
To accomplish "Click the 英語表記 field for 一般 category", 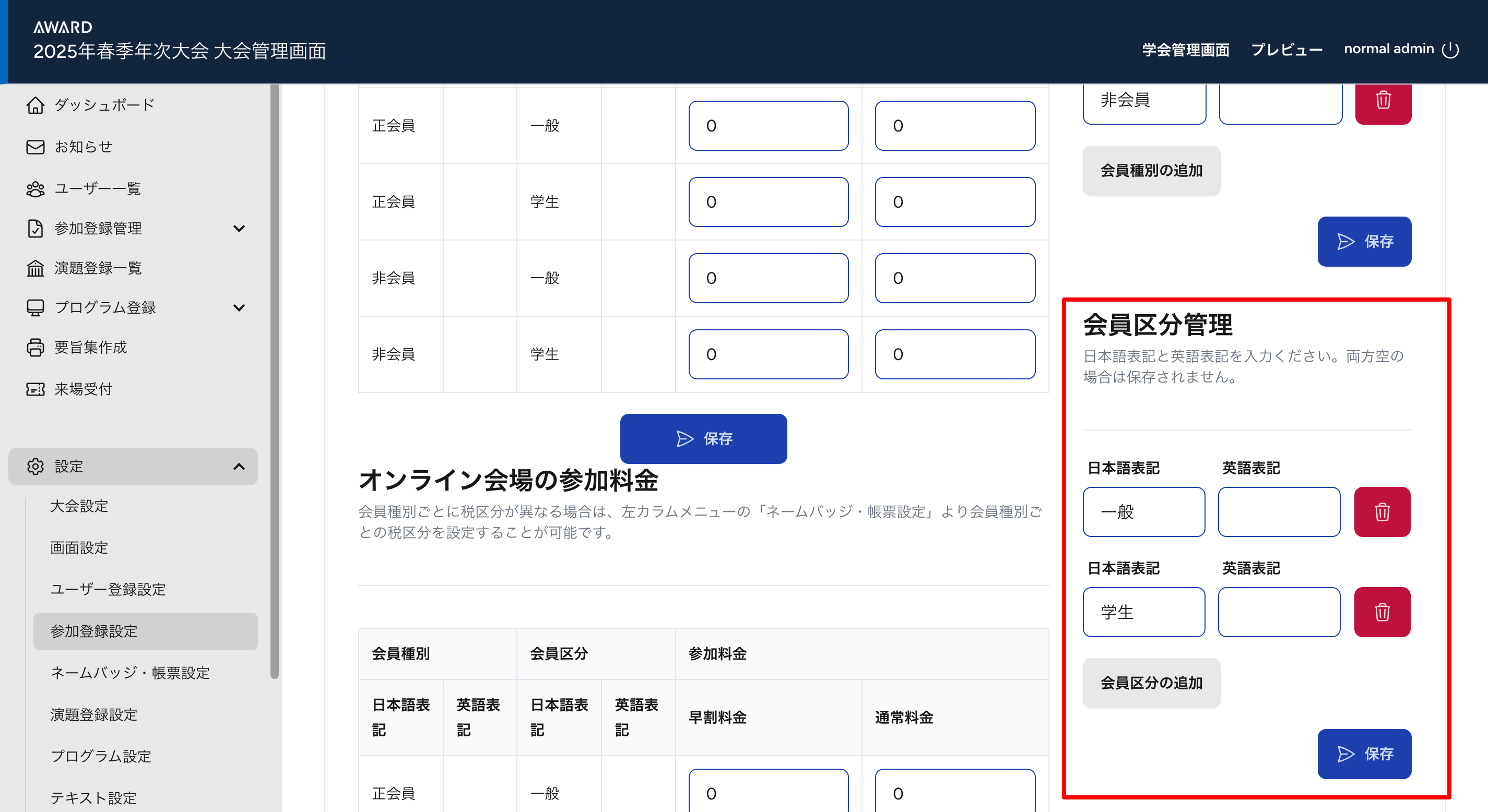I will (1279, 512).
